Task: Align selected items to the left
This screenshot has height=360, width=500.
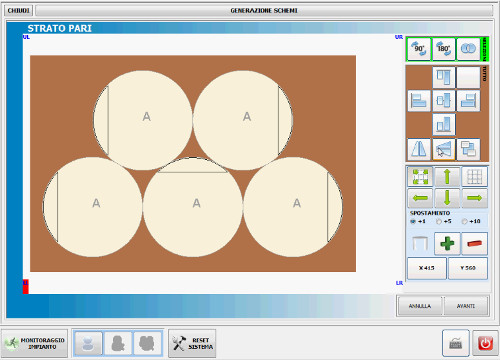Action: coord(419,101)
